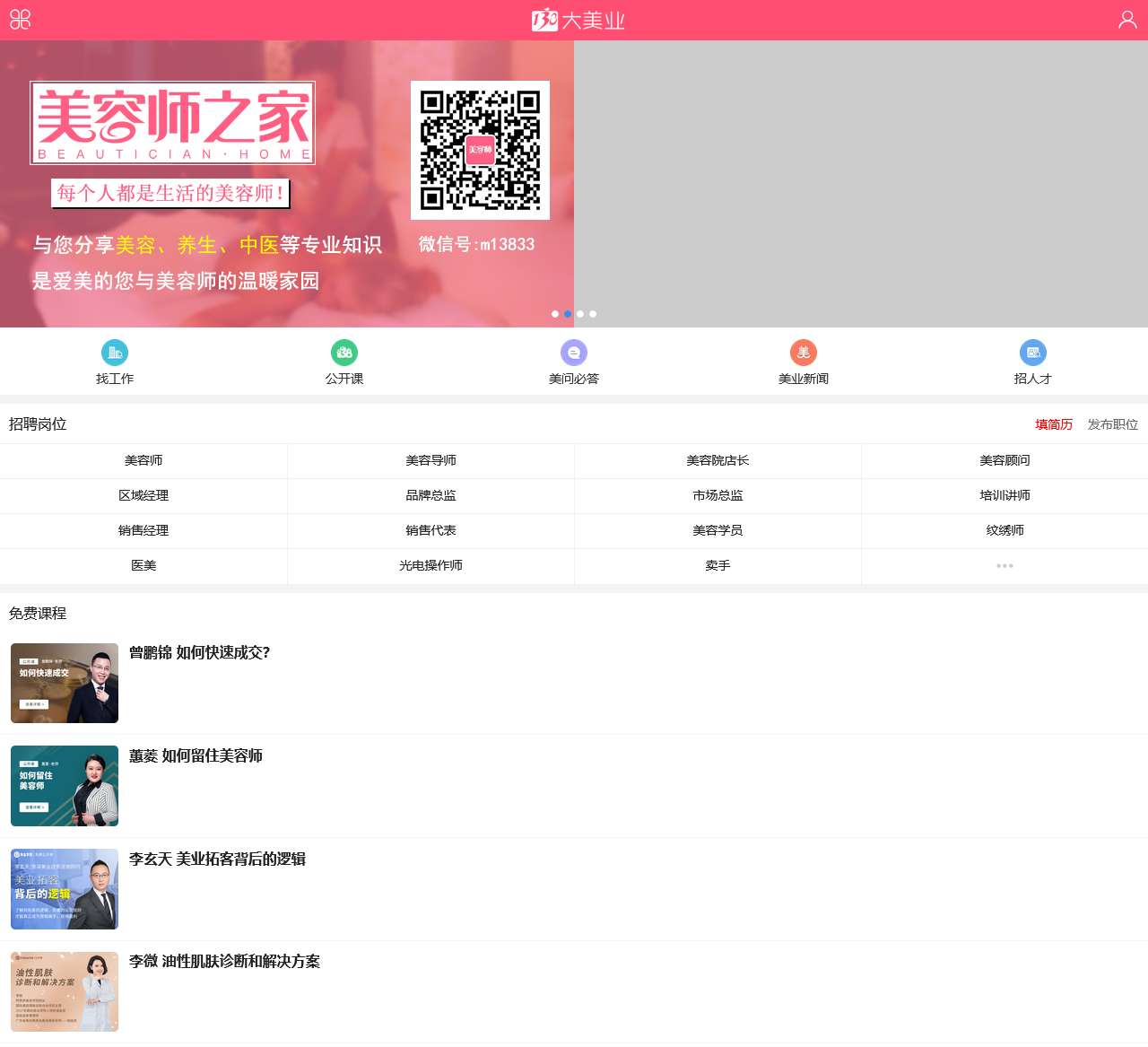This screenshot has height=1047, width=1148.
Task: Choose the 市场总监 position
Action: pyautogui.click(x=717, y=495)
